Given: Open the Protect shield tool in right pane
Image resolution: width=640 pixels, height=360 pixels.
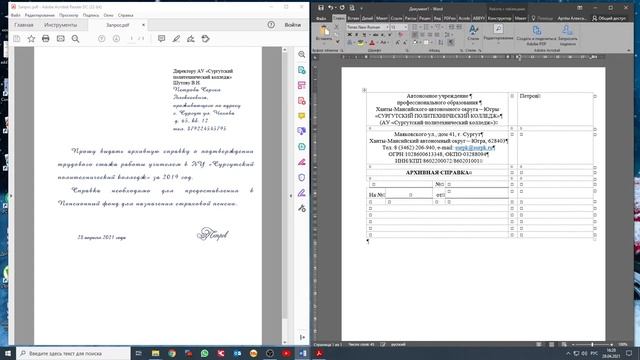Looking at the screenshot, I should 302,178.
